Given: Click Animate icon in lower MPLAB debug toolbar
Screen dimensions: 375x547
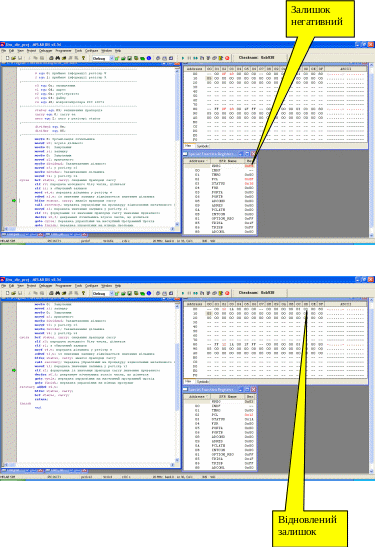Looking at the screenshot, I should 195,293.
